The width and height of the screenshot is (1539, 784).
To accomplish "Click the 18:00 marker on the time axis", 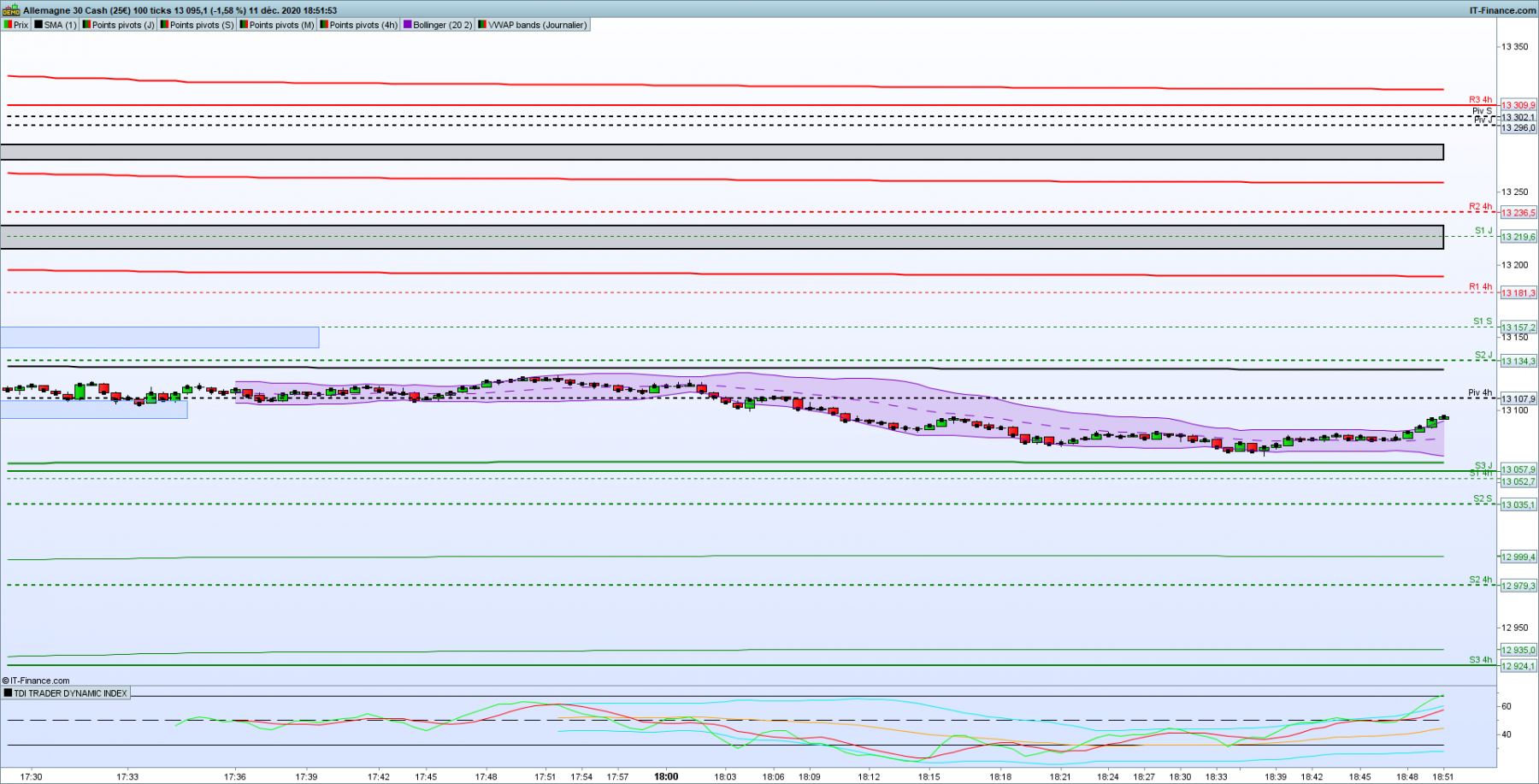I will click(666, 776).
